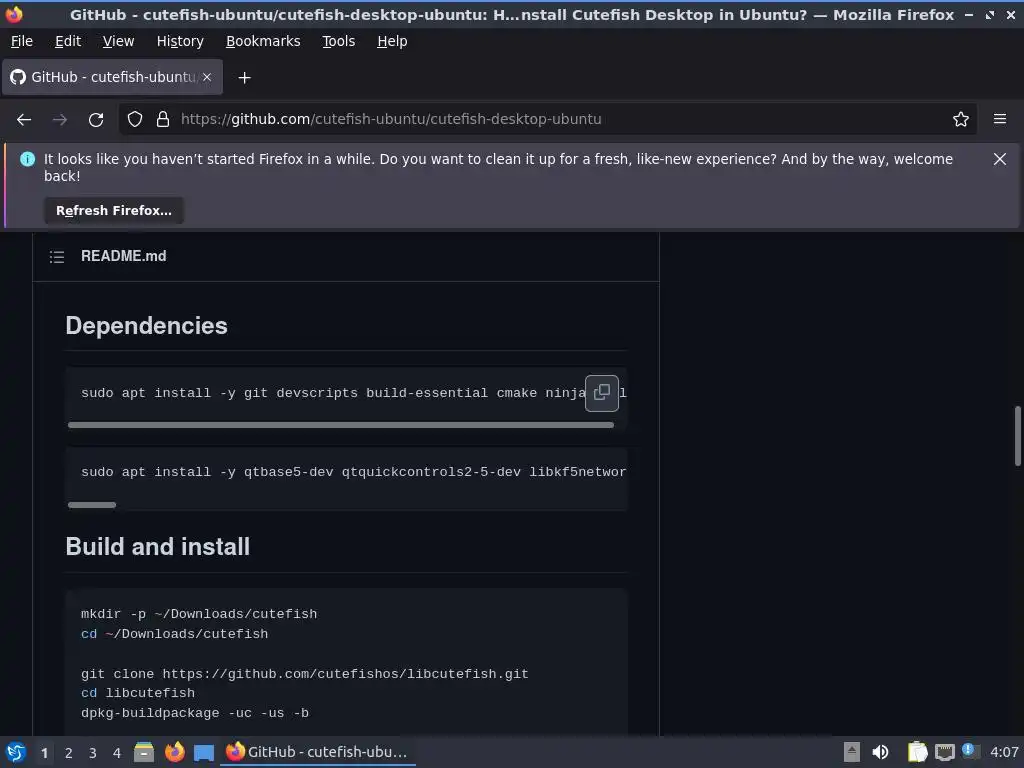1024x768 pixels.
Task: Click the clock showing 4:07
Action: [1004, 752]
